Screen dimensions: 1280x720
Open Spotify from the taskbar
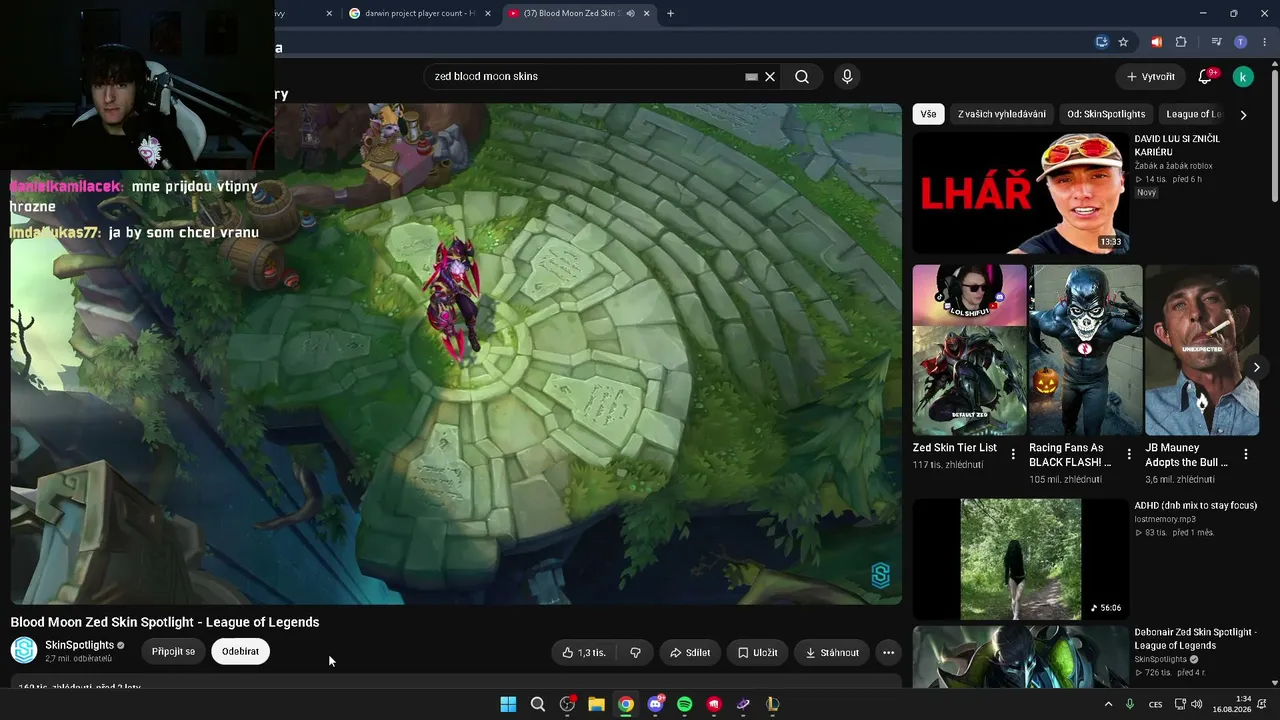pos(684,704)
